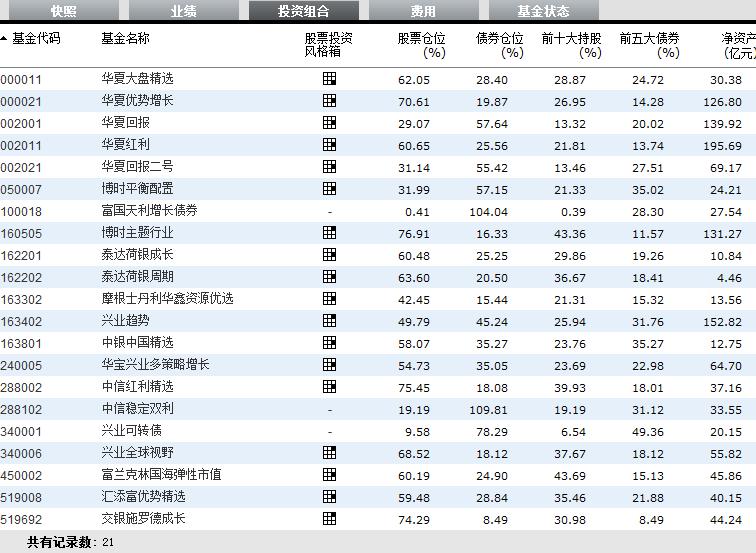This screenshot has width=756, height=553.
Task: Click style box grid icon for 华夏红利
Action: tap(329, 145)
